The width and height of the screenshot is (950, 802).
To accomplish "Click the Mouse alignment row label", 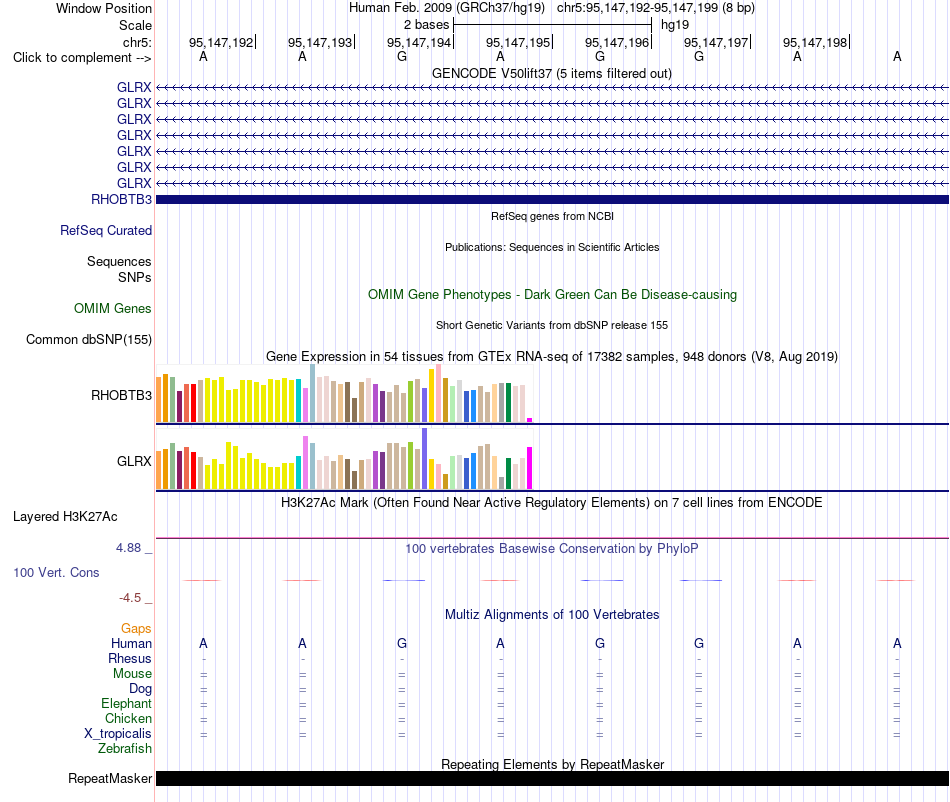I will [132, 674].
